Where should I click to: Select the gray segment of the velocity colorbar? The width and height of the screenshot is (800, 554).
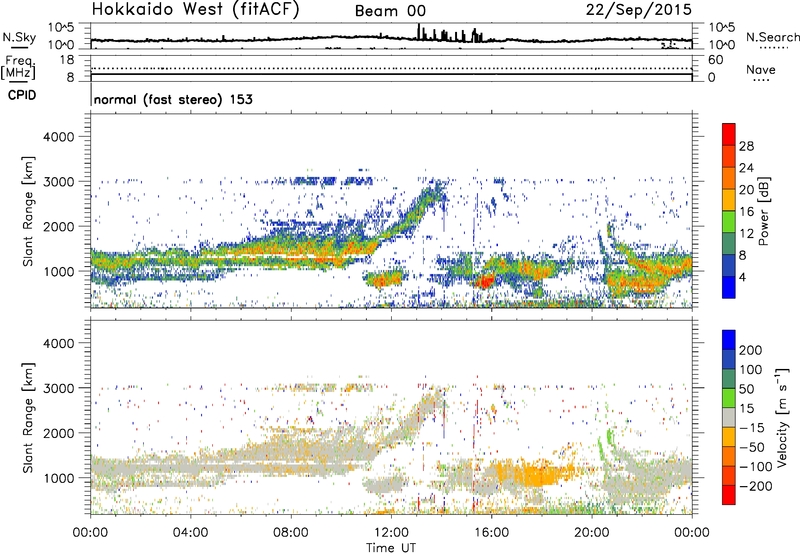(729, 417)
